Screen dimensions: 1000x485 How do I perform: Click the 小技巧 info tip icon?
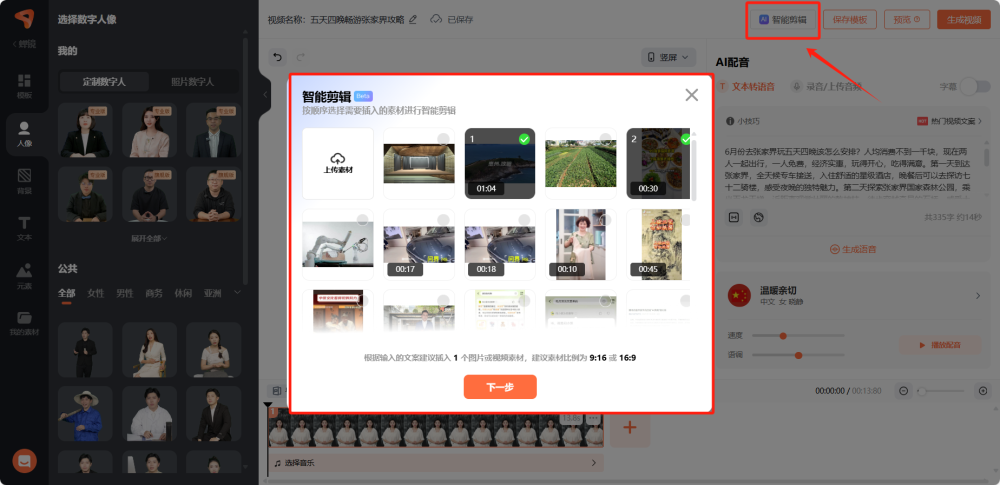point(731,121)
